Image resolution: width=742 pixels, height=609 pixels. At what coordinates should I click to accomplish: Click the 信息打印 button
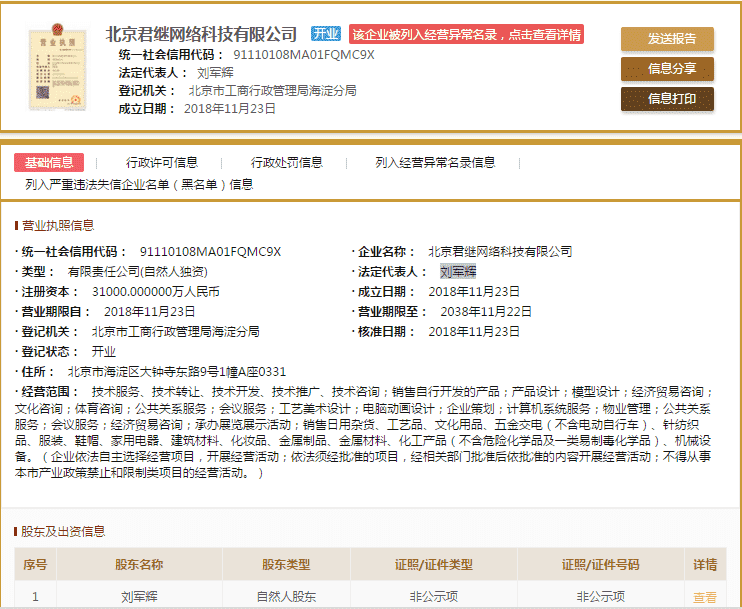pyautogui.click(x=667, y=99)
